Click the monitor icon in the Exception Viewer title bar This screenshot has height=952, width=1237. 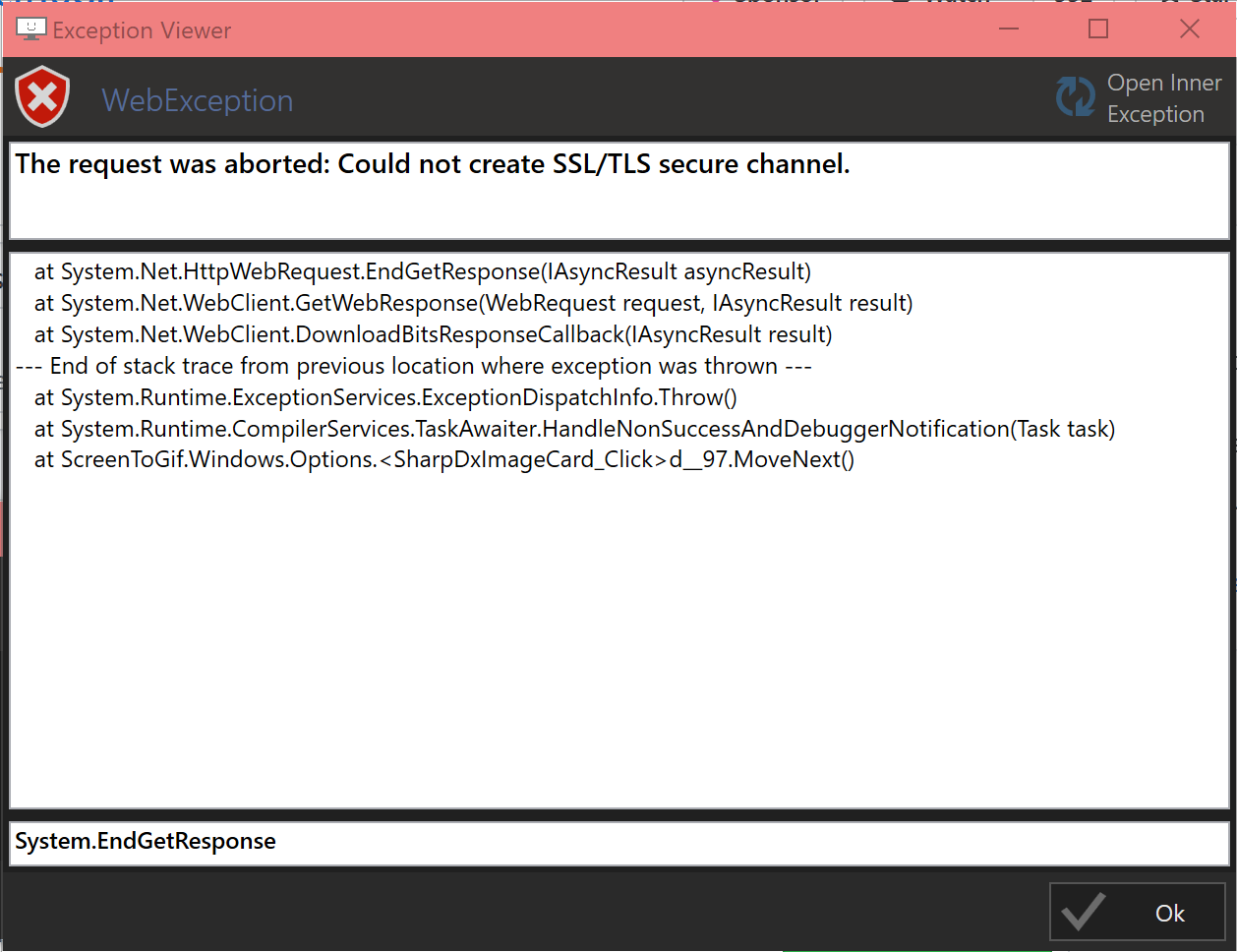click(29, 29)
